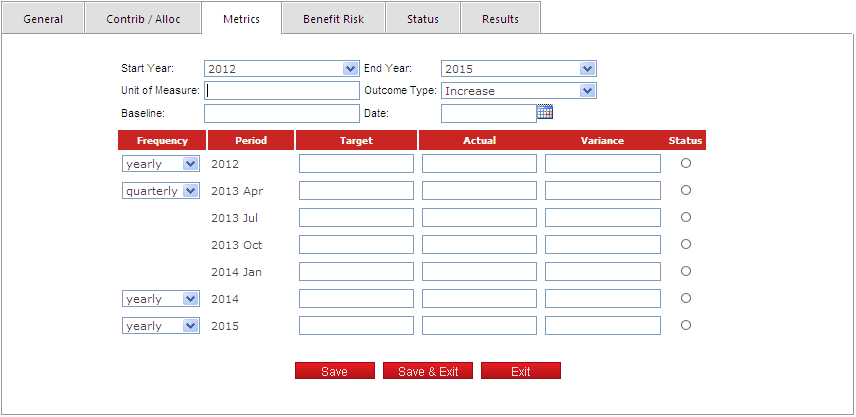Open the End Year dropdown
Screen dimensions: 856x417
518,69
